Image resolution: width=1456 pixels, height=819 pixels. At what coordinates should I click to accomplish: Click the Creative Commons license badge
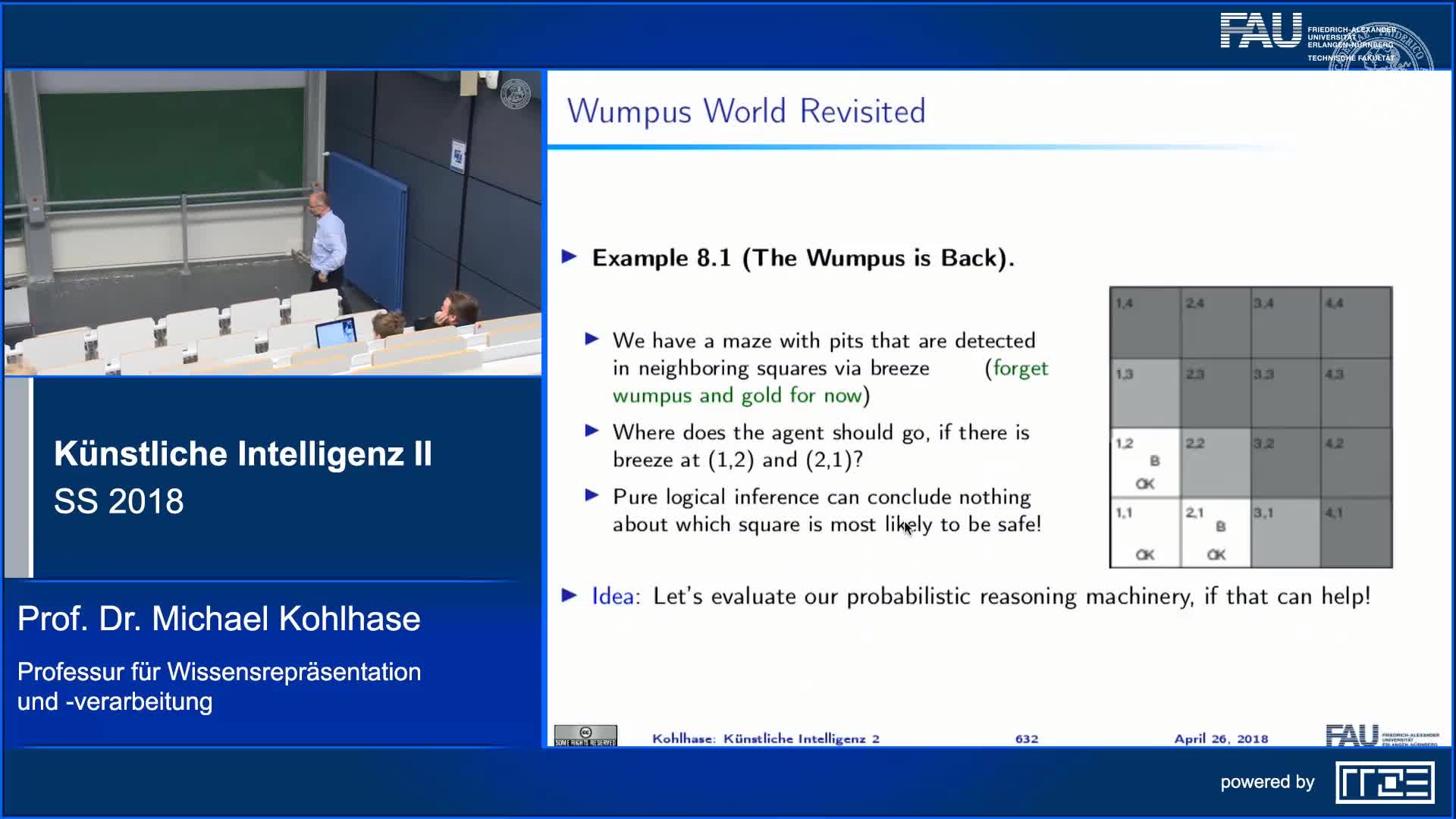[585, 736]
